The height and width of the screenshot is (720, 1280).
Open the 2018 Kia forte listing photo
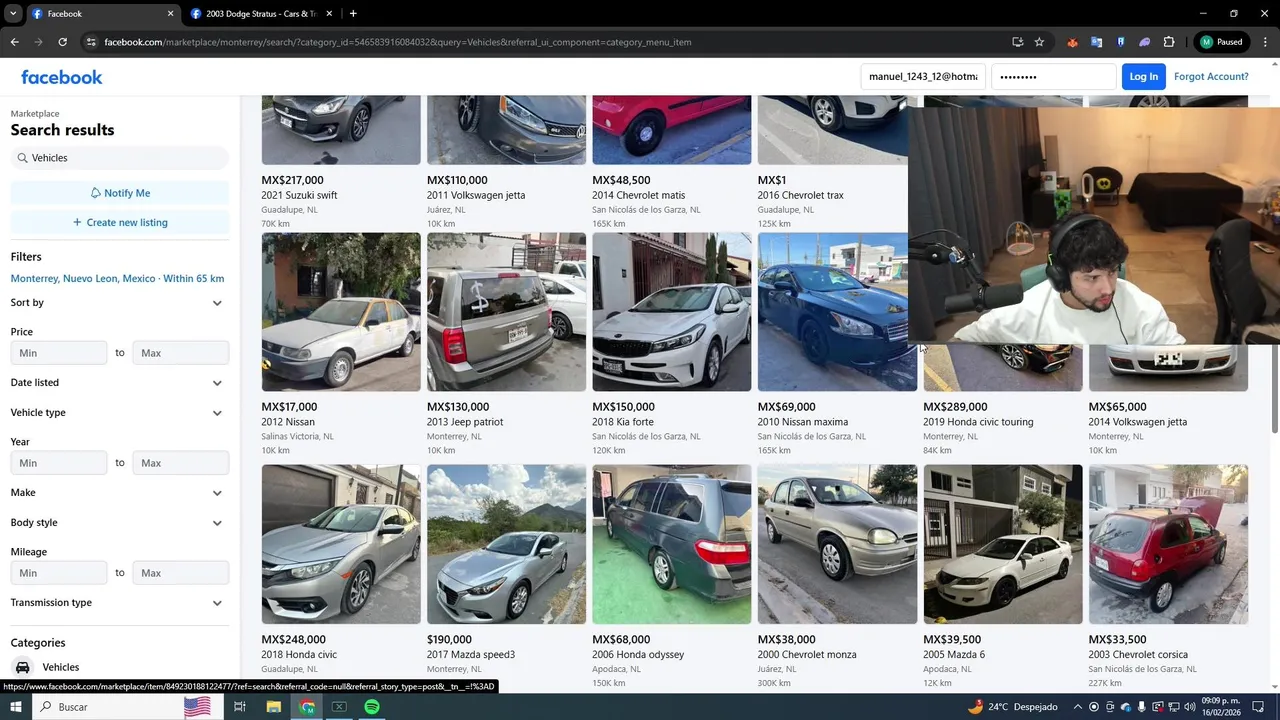tap(672, 312)
